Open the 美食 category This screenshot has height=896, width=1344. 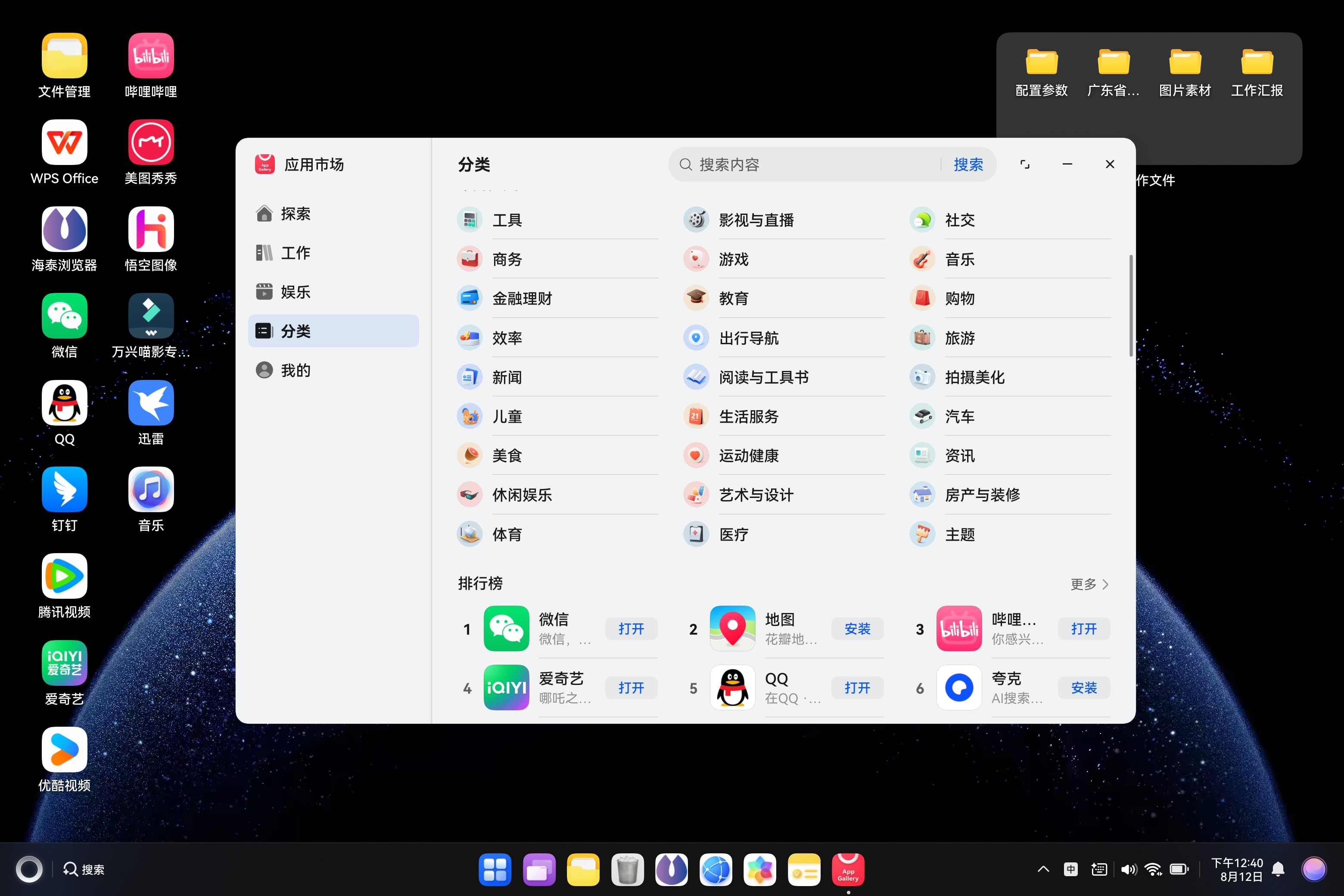(557, 455)
